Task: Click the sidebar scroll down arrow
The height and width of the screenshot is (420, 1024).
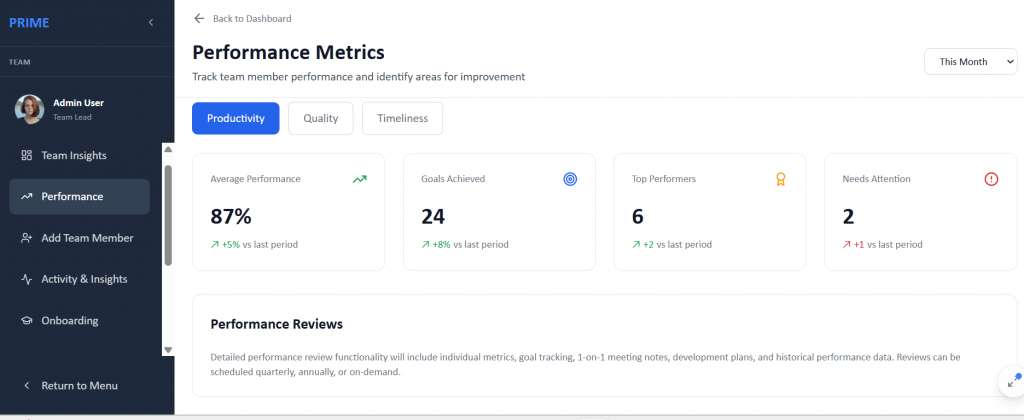Action: coord(168,350)
